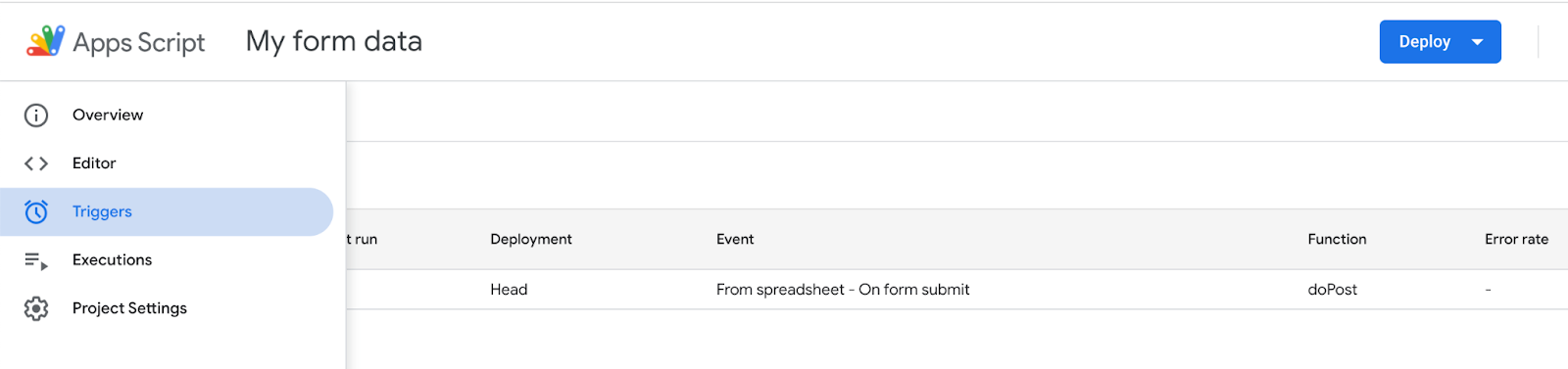Expand the Deploy dropdown arrow
The image size is (1568, 369).
click(x=1478, y=42)
